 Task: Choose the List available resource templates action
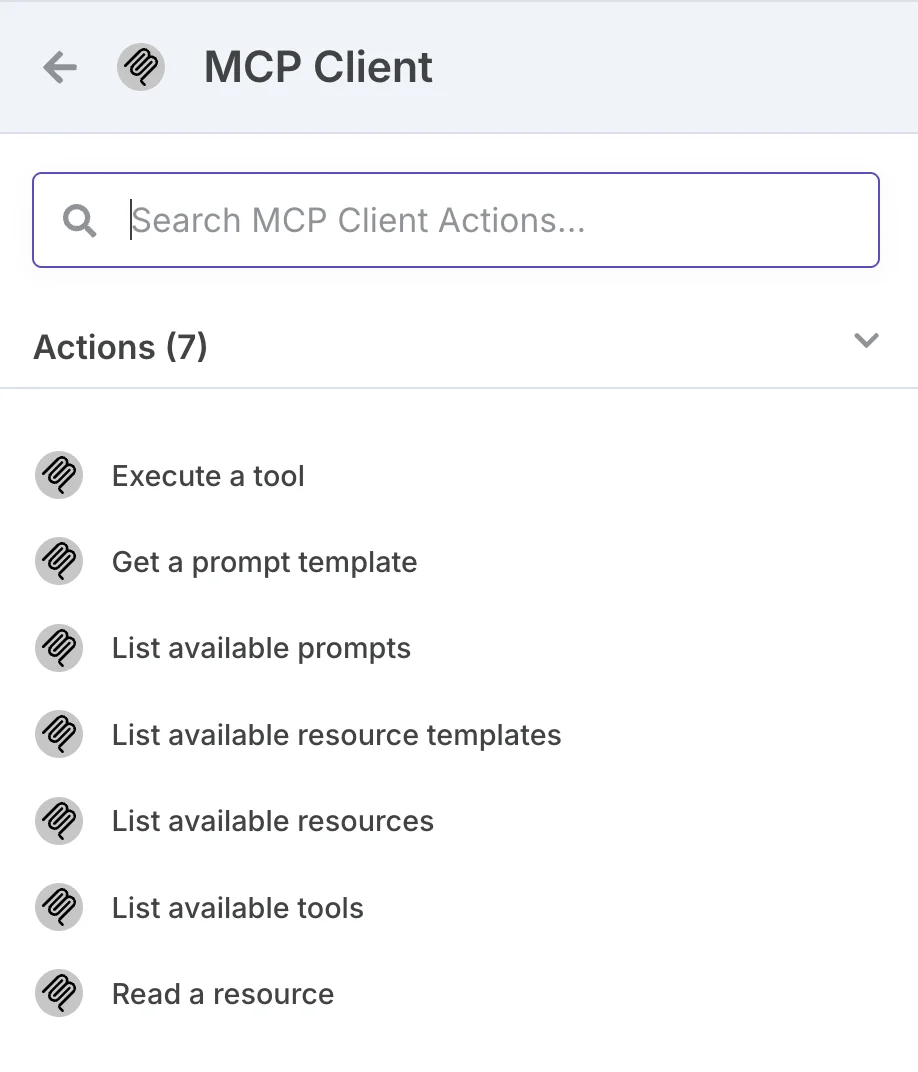click(x=336, y=734)
